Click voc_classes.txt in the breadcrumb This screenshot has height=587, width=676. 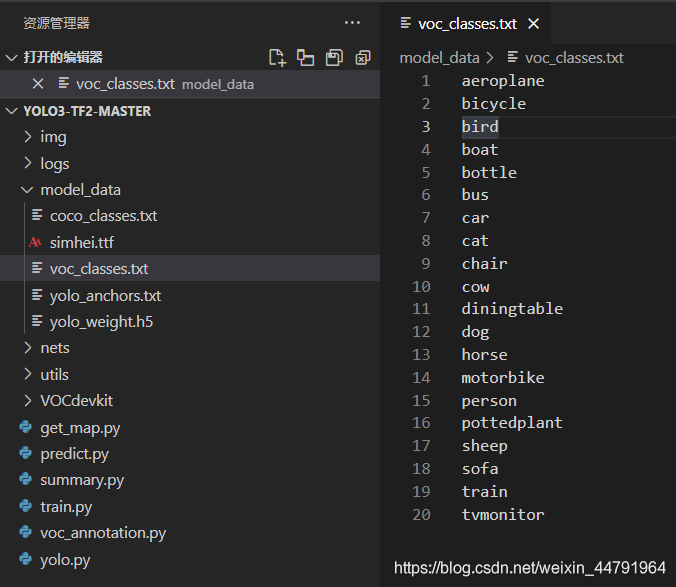coord(574,58)
